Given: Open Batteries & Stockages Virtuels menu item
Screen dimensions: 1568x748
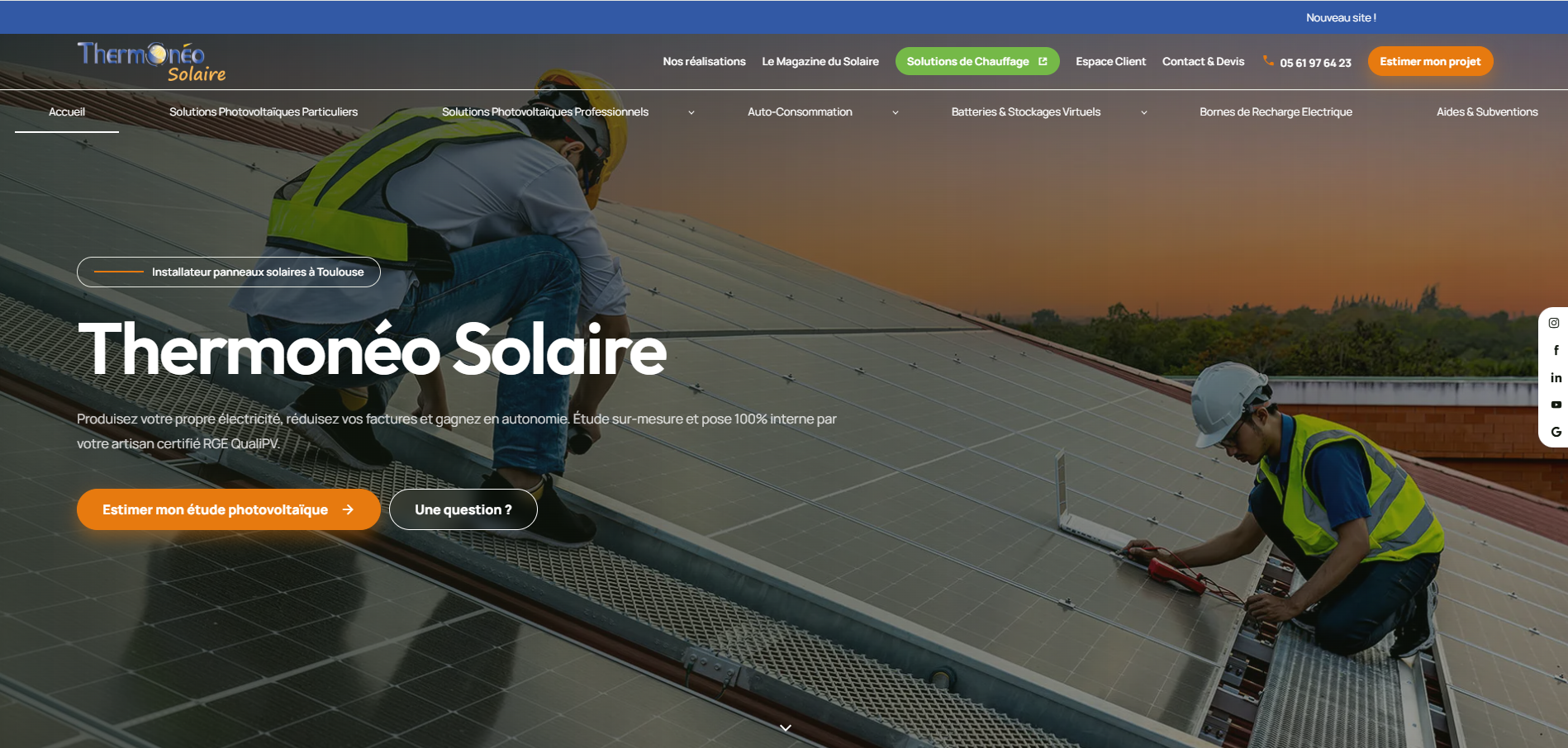Looking at the screenshot, I should 1025,111.
